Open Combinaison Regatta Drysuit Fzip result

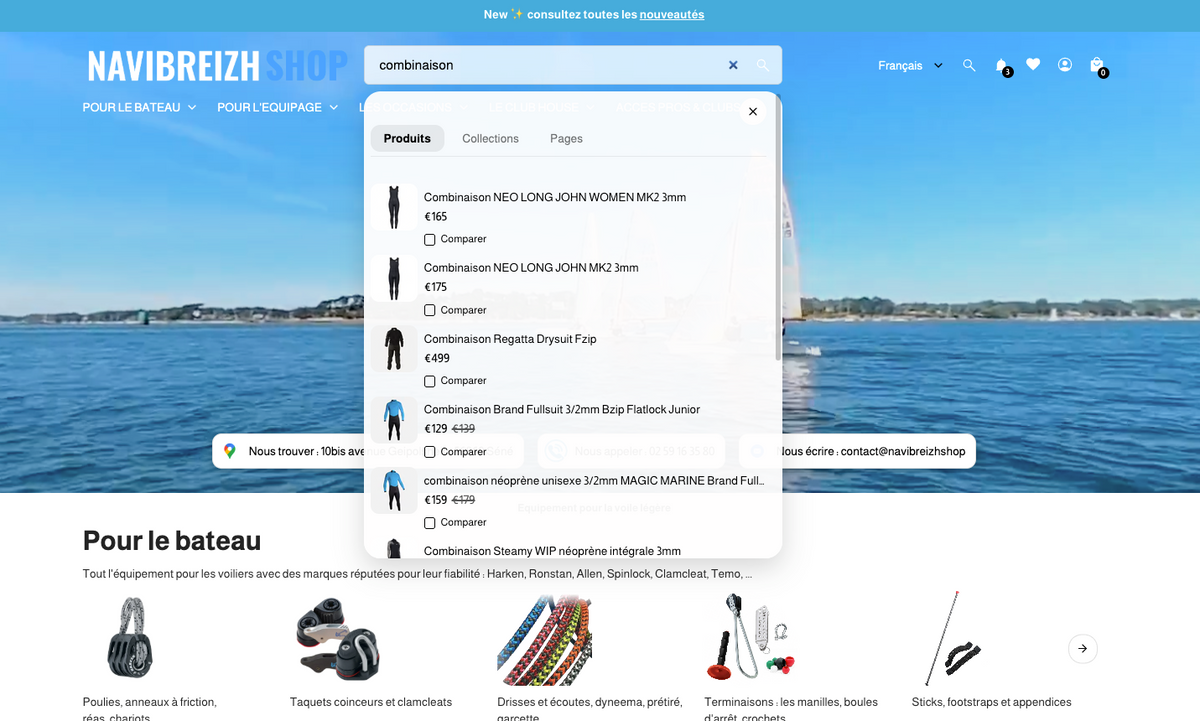[510, 339]
